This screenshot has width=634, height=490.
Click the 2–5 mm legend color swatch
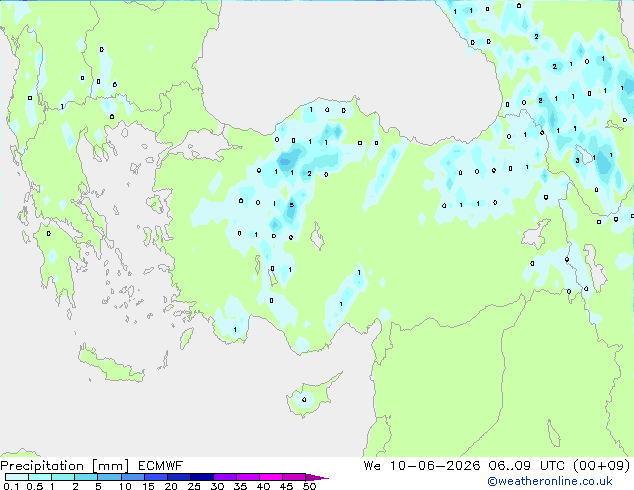point(86,477)
